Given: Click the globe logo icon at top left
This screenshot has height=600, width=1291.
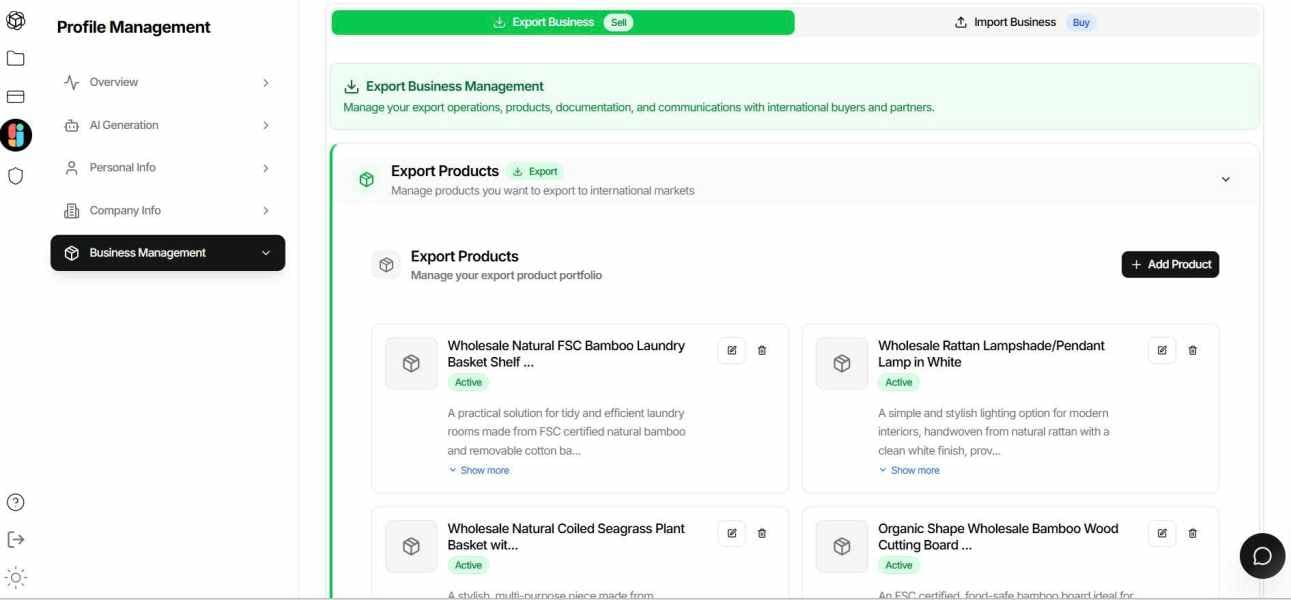Looking at the screenshot, I should [x=15, y=19].
